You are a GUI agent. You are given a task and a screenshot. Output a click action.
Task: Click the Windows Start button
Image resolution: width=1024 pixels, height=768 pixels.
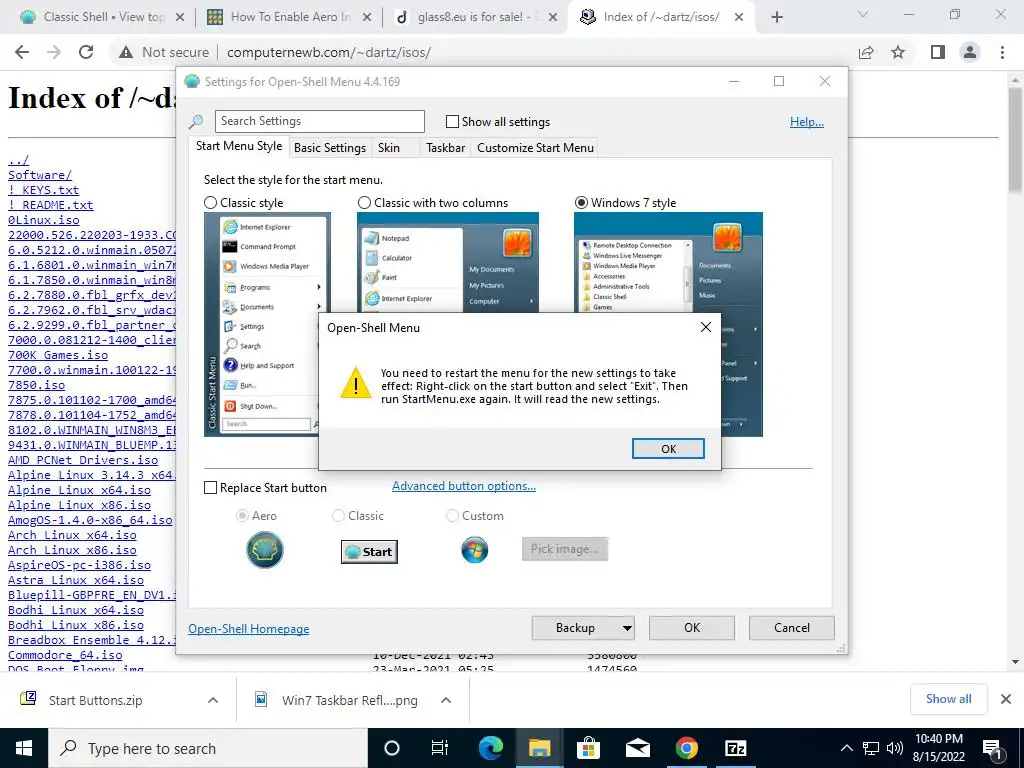pyautogui.click(x=24, y=748)
